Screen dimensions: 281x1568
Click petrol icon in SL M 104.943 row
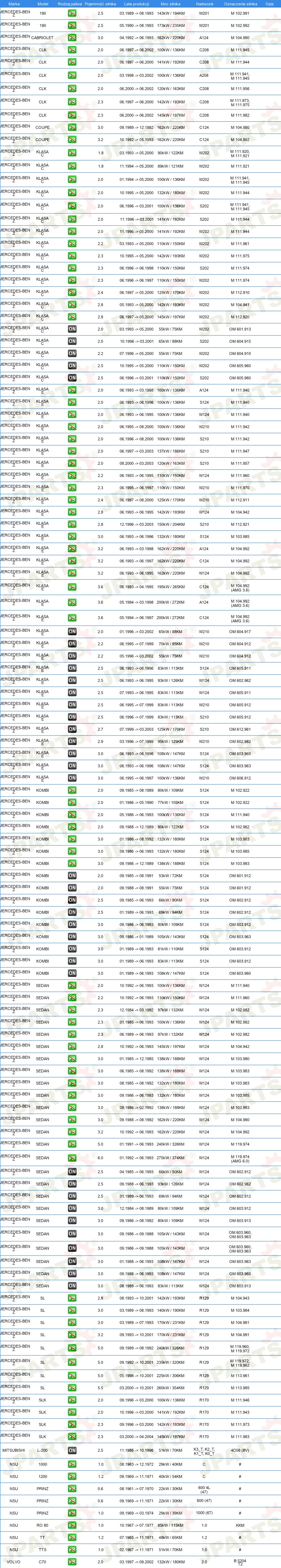(72, 1298)
